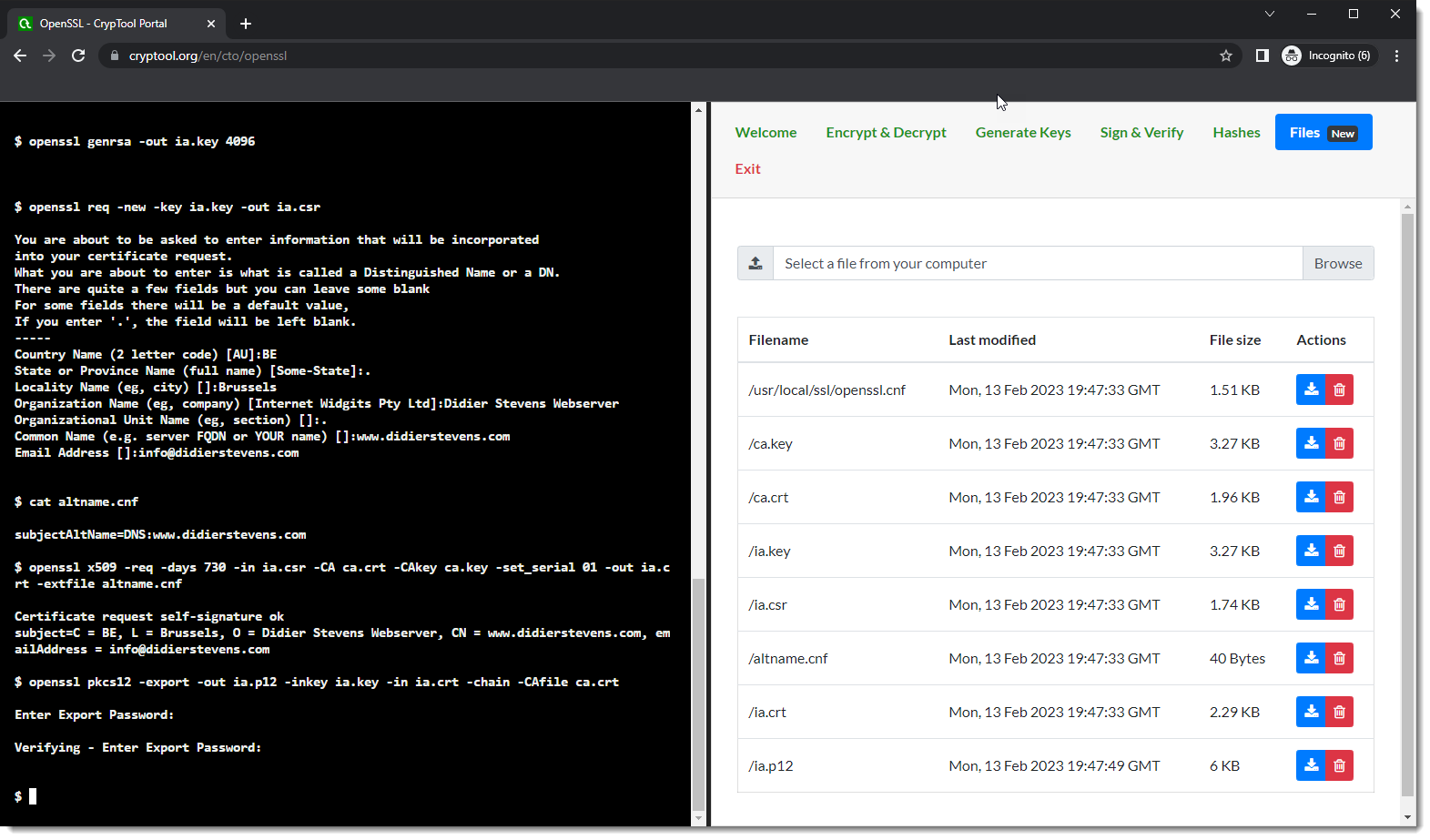Reload the CrypTool page
The height and width of the screenshot is (840, 1430).
tap(78, 56)
